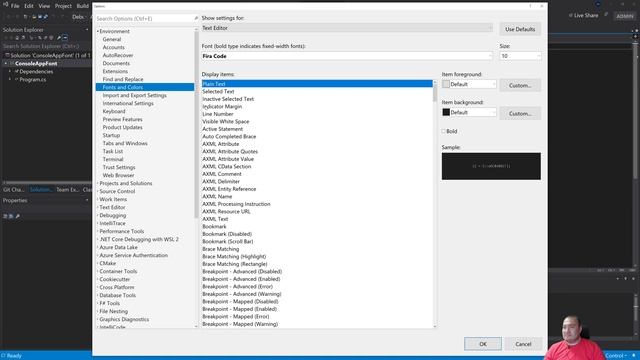Open the Item foreground color dropdown

[469, 84]
